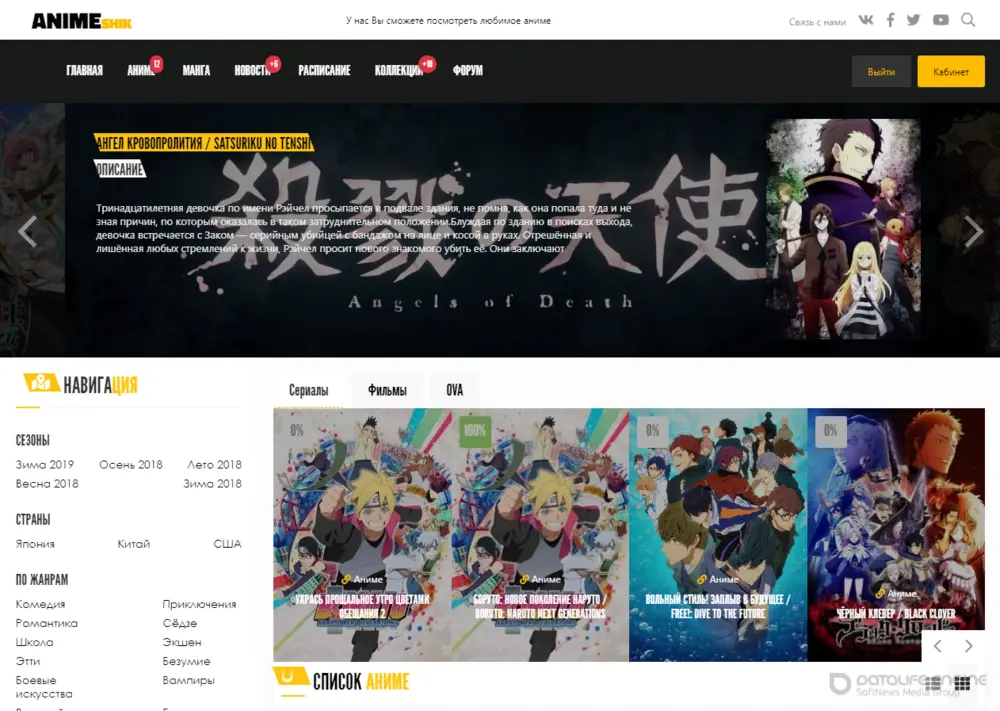Select the Романтика genre
Image resolution: width=1000 pixels, height=711 pixels.
47,623
